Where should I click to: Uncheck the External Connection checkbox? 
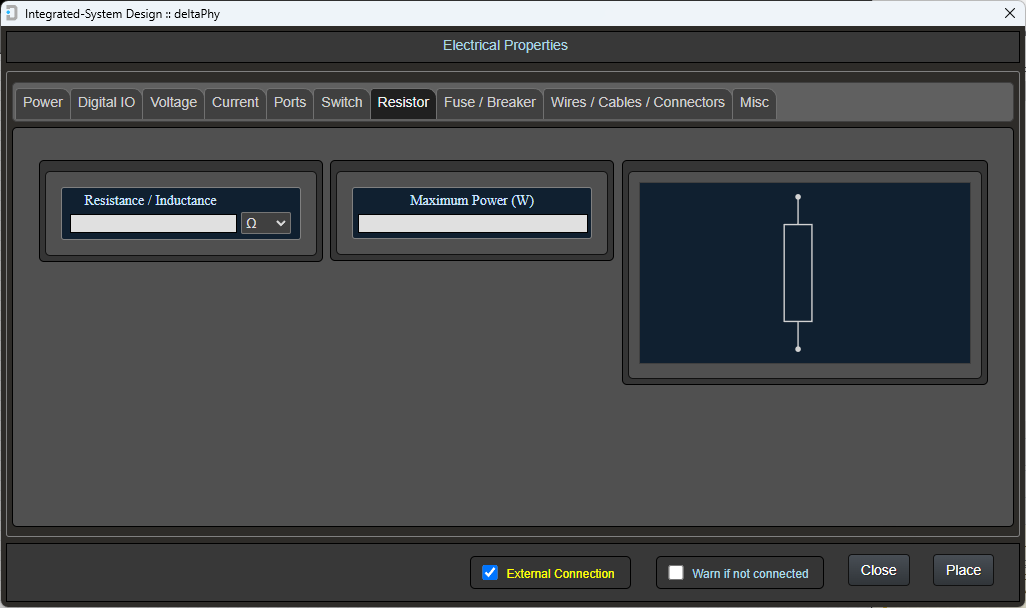click(490, 573)
